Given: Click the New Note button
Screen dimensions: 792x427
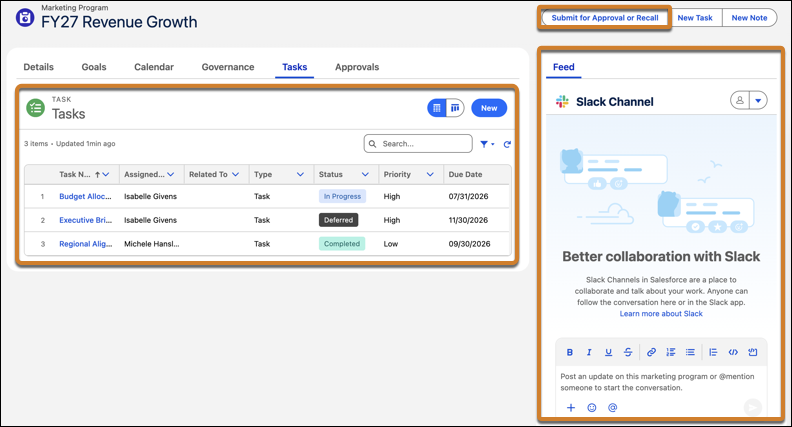Looking at the screenshot, I should tap(750, 18).
